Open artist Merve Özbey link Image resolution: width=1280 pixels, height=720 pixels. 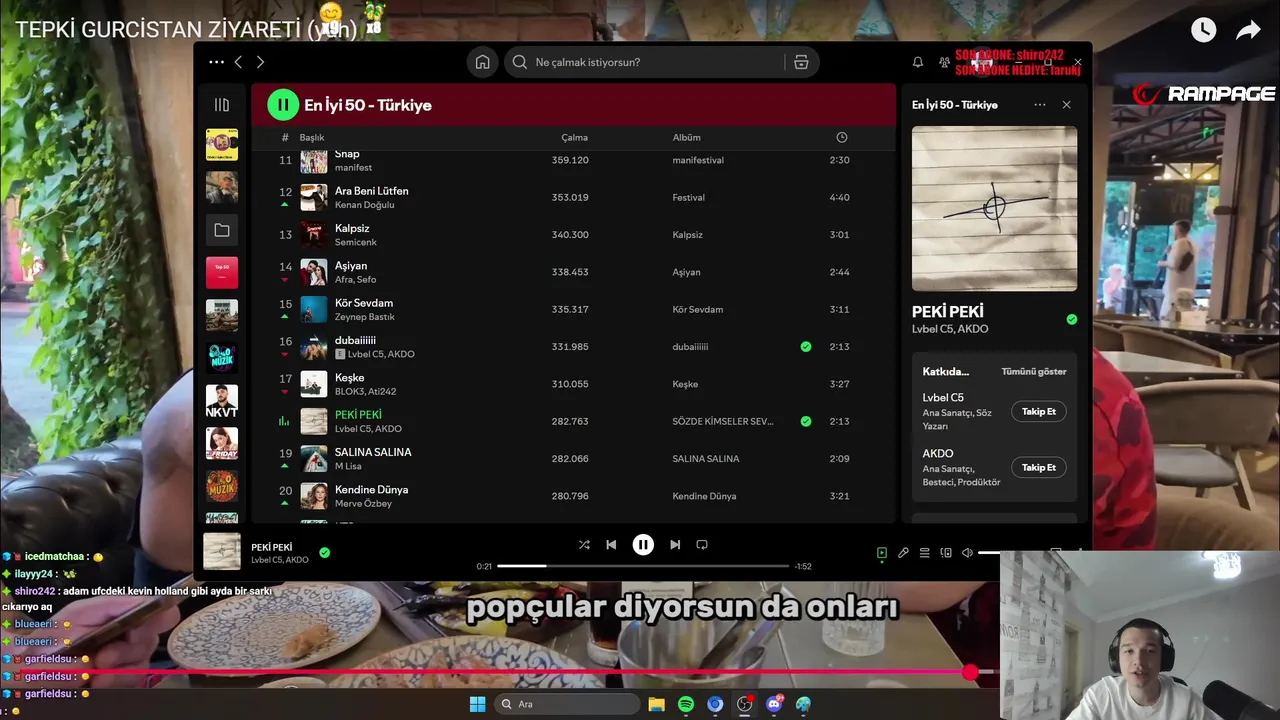[x=363, y=504]
